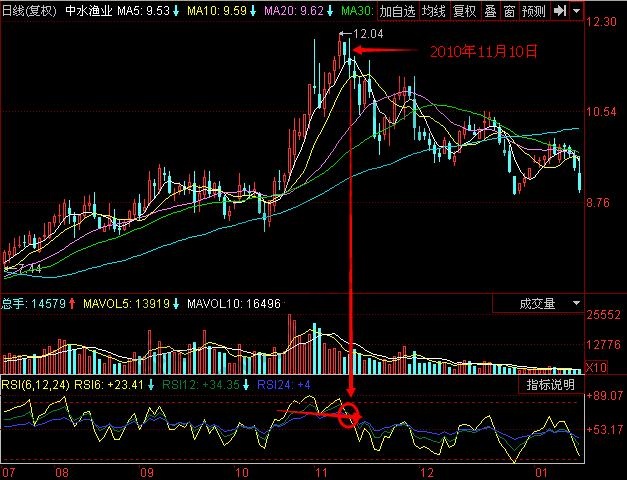The height and width of the screenshot is (480, 627).
Task: Click the red circle marker on the RSI chart
Action: 348,416
